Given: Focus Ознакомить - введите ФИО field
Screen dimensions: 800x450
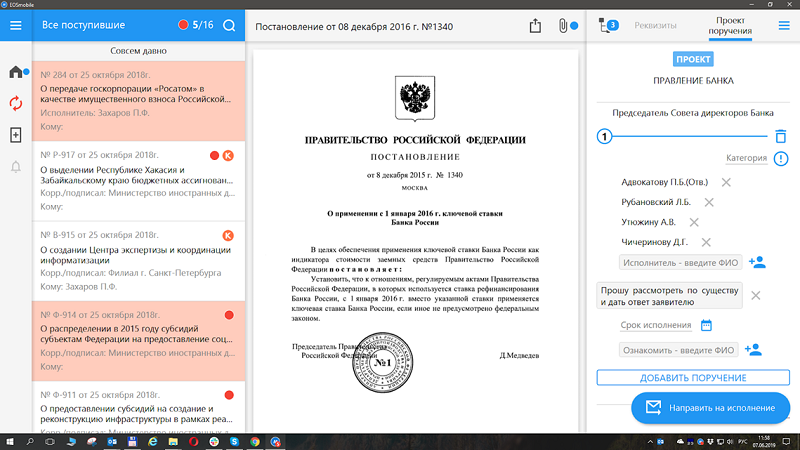Looking at the screenshot, I should pos(679,350).
